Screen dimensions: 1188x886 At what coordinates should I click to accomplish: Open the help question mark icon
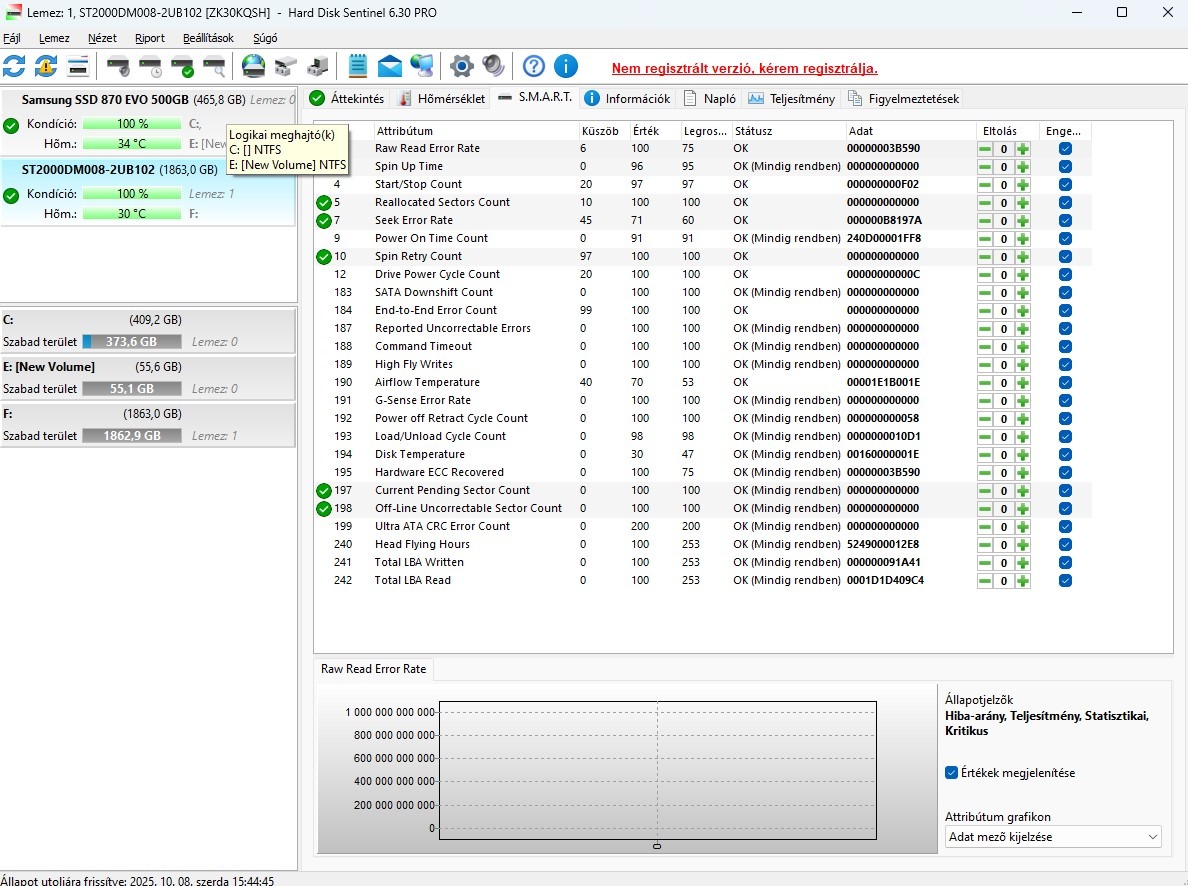(534, 67)
